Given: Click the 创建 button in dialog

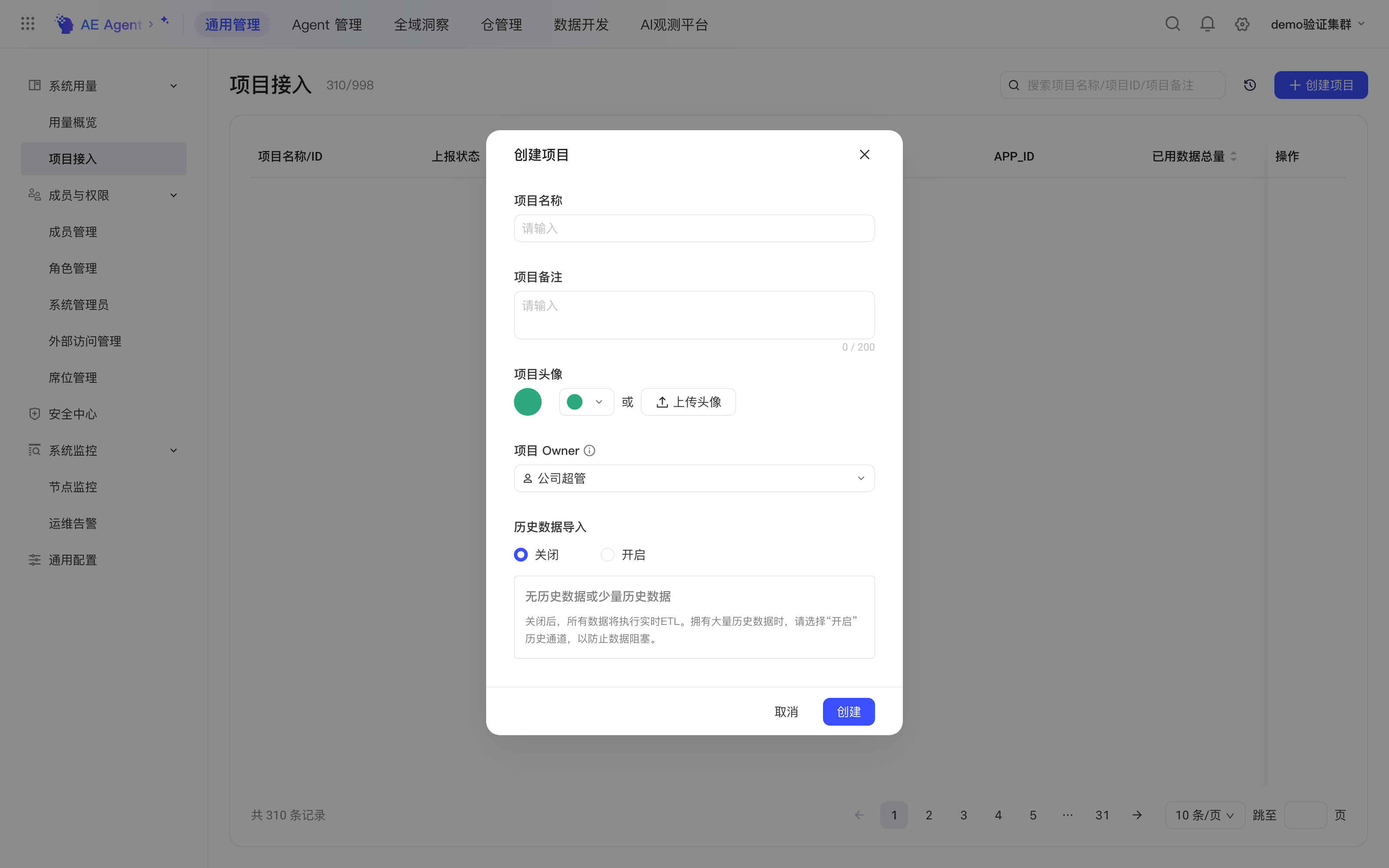Looking at the screenshot, I should pos(848,712).
